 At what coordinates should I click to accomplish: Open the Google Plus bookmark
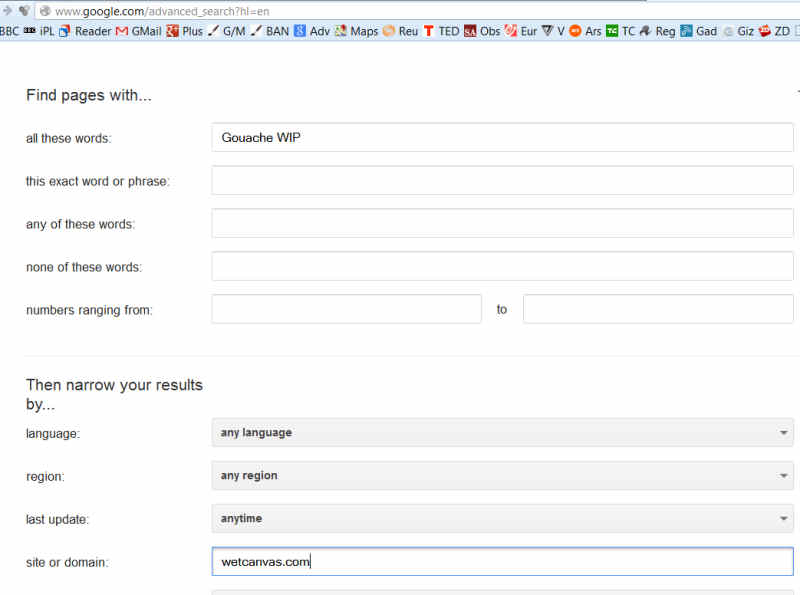[x=185, y=32]
